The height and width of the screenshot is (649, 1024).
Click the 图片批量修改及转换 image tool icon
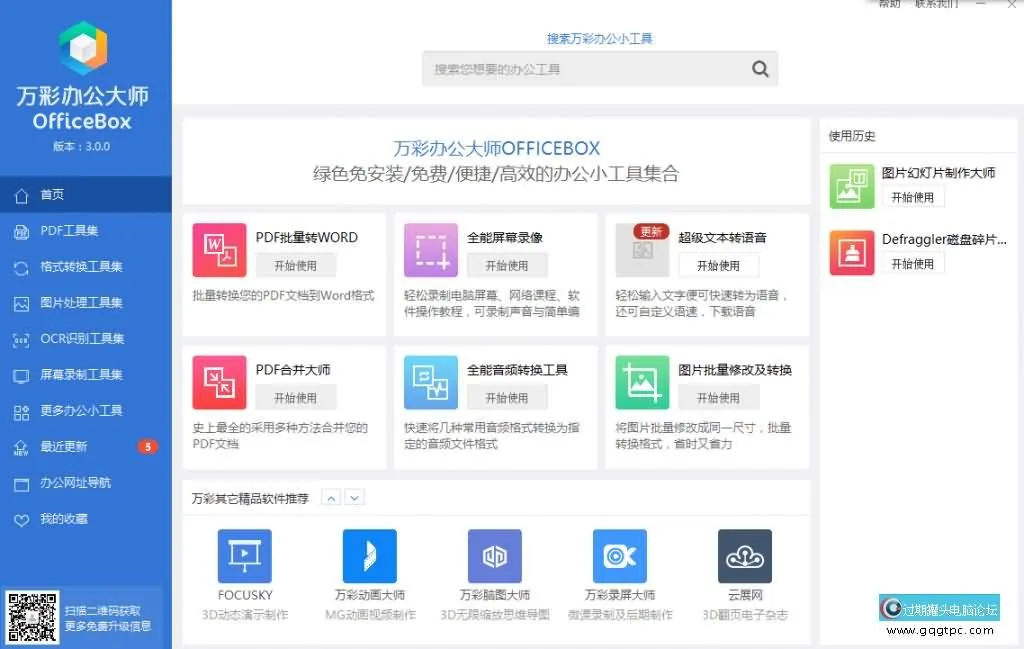click(642, 382)
